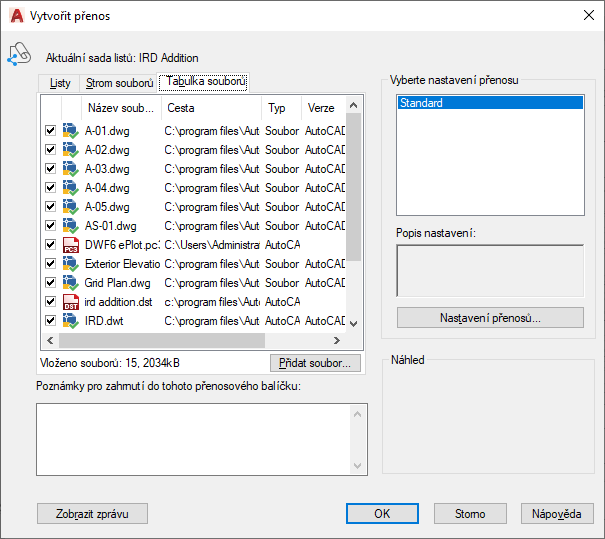Click the IRD.dwt template file icon

70,321
